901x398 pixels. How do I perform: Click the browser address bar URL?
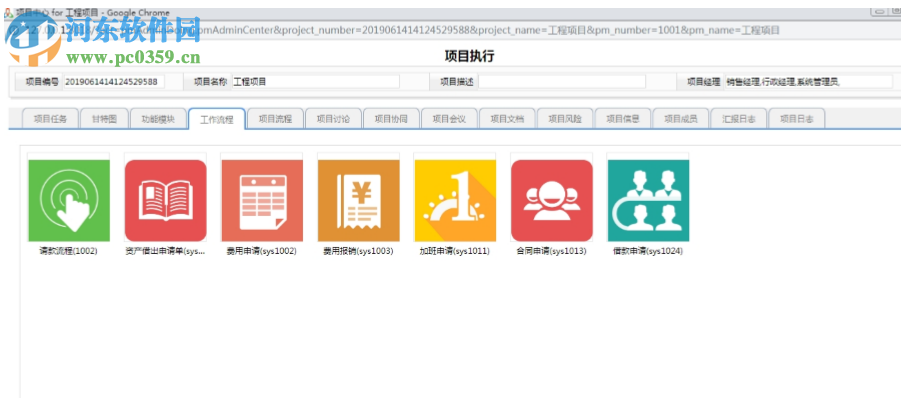[402, 30]
